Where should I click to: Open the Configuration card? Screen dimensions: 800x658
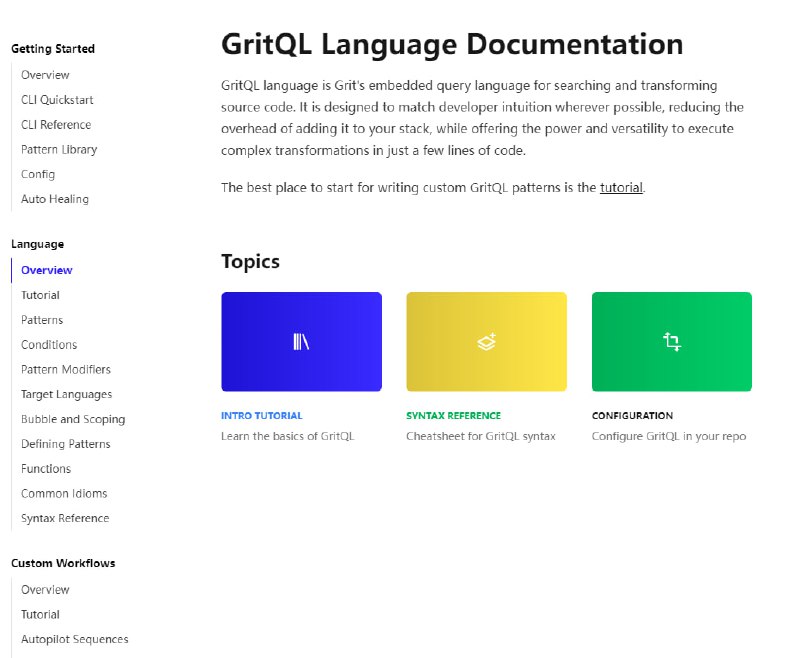click(634, 415)
